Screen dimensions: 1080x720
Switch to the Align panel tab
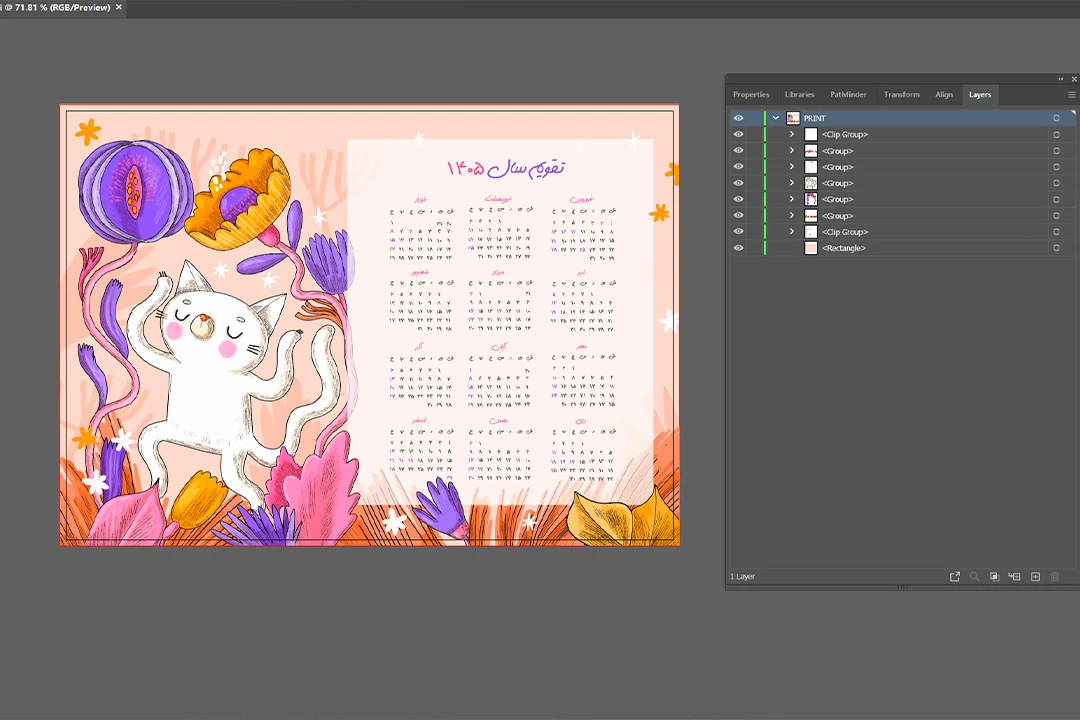(x=944, y=95)
